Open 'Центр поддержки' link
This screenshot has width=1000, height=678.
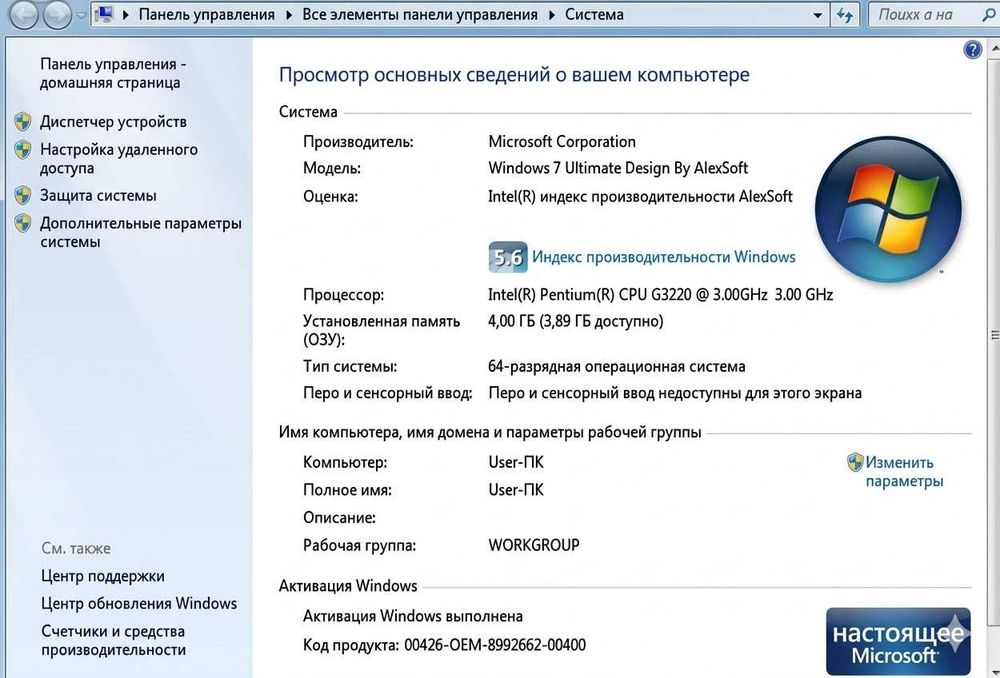click(103, 576)
